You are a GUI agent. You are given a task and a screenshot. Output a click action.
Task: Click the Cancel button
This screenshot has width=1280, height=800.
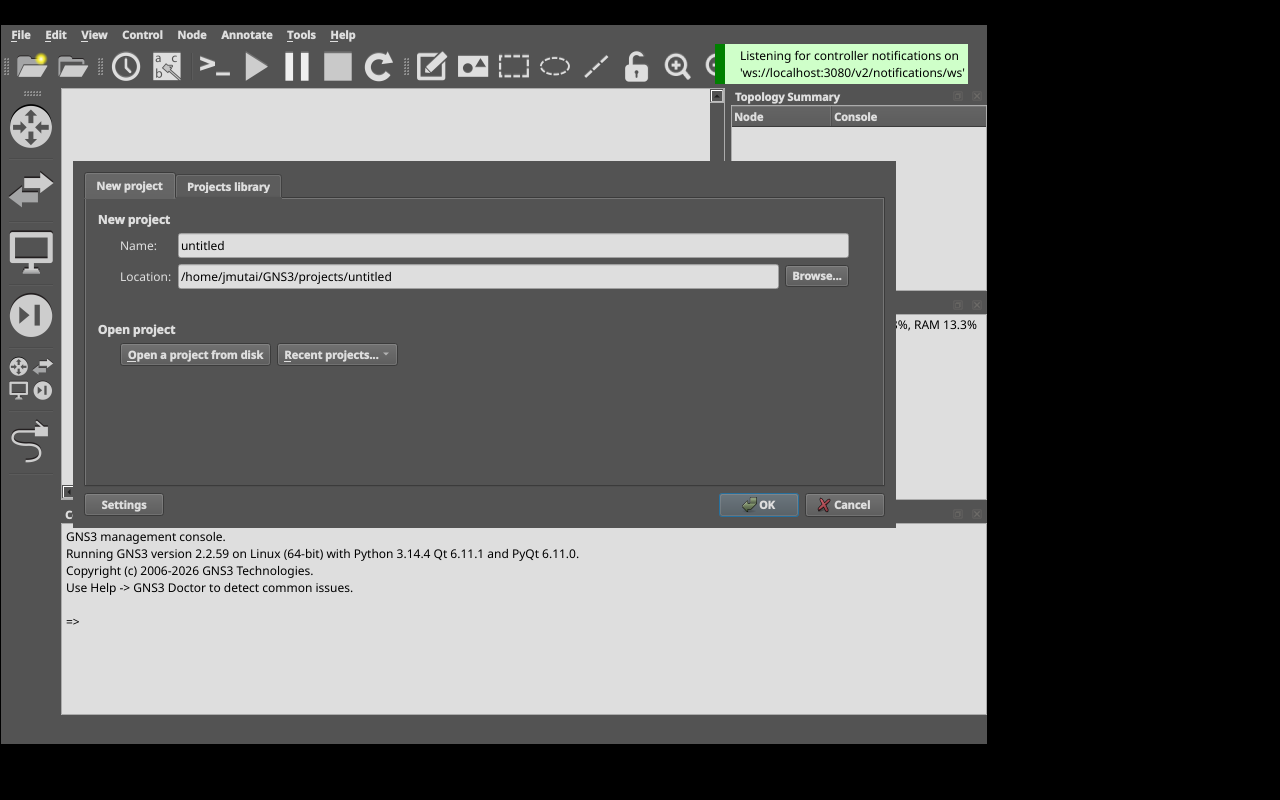click(845, 505)
